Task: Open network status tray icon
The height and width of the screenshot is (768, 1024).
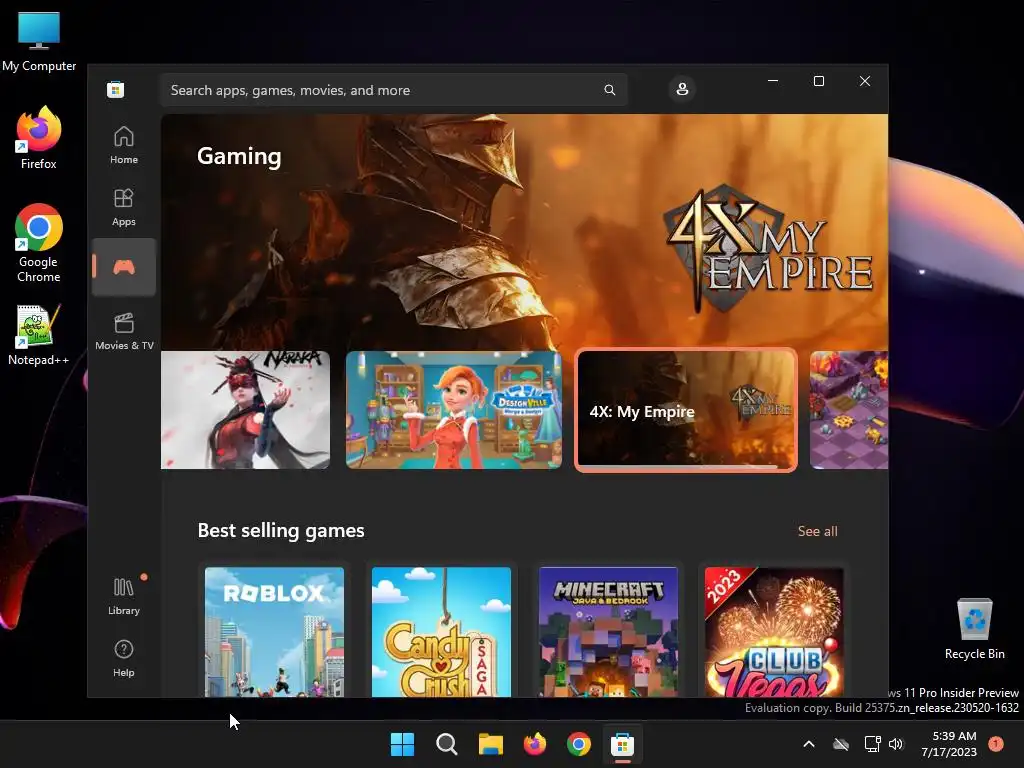Action: [872, 744]
